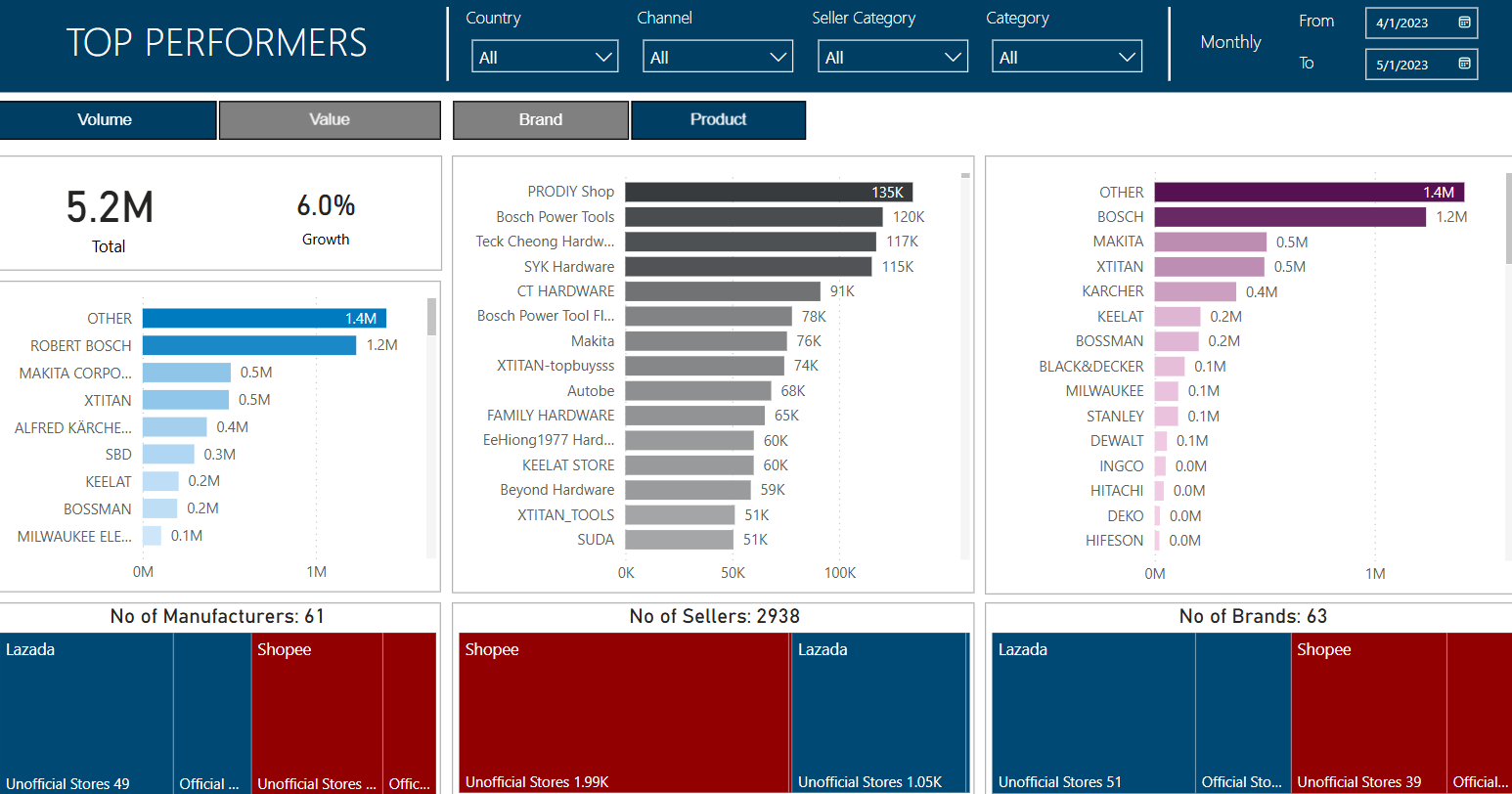Select the Volume view

click(108, 119)
